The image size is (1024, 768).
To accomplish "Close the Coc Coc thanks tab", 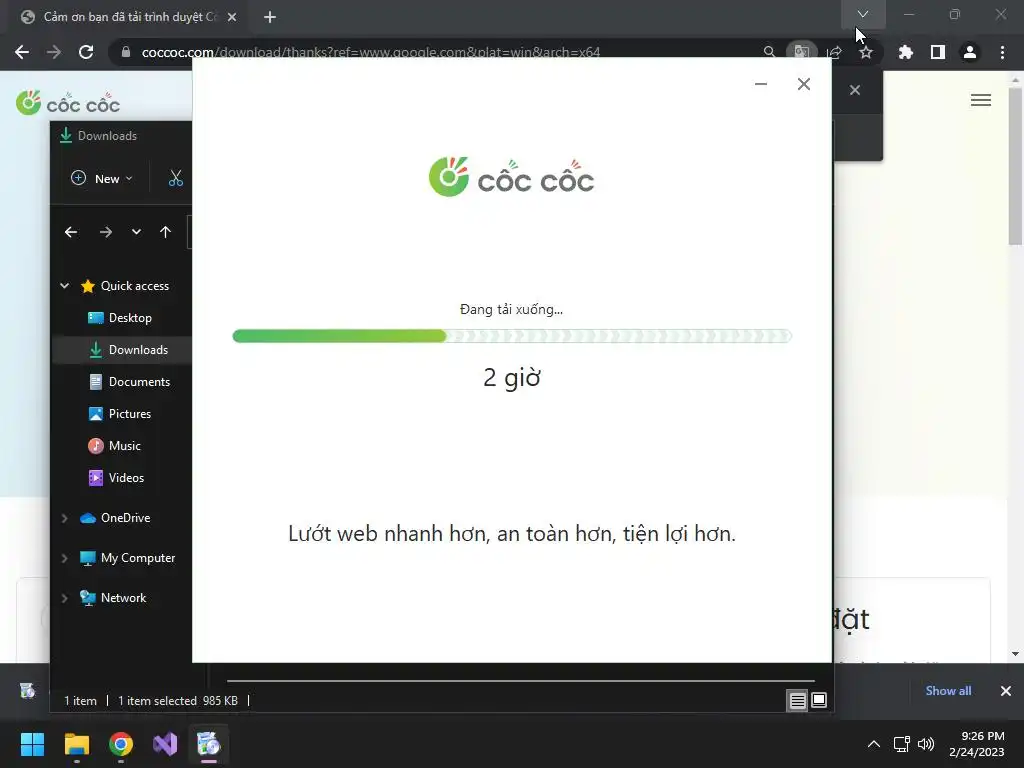I will point(232,17).
